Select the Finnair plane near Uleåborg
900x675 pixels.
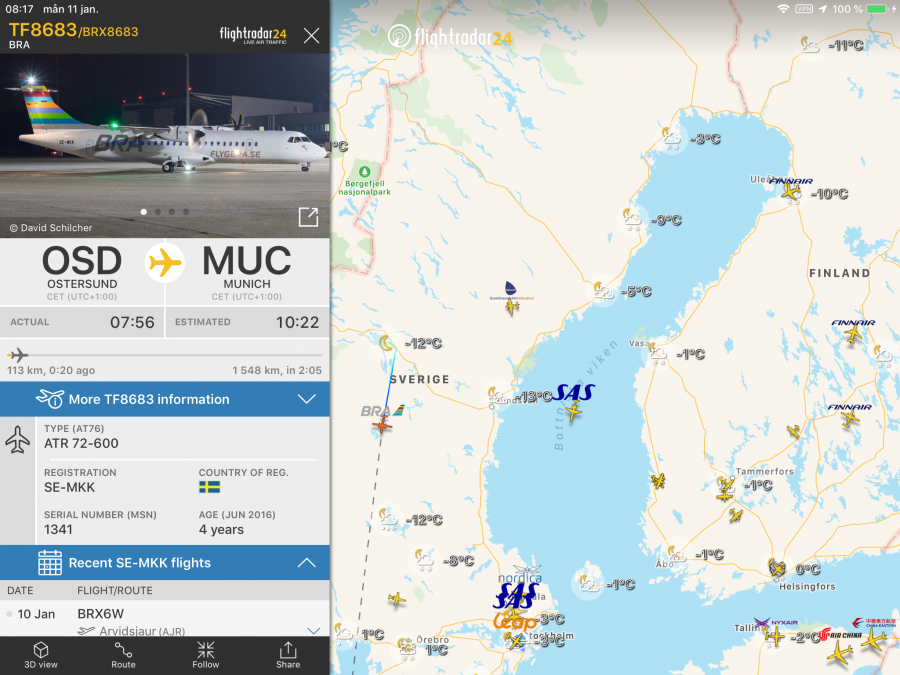point(791,192)
